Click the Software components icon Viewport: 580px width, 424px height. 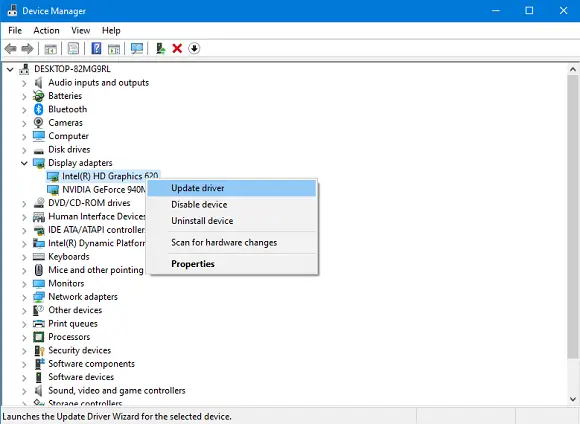pyautogui.click(x=39, y=364)
